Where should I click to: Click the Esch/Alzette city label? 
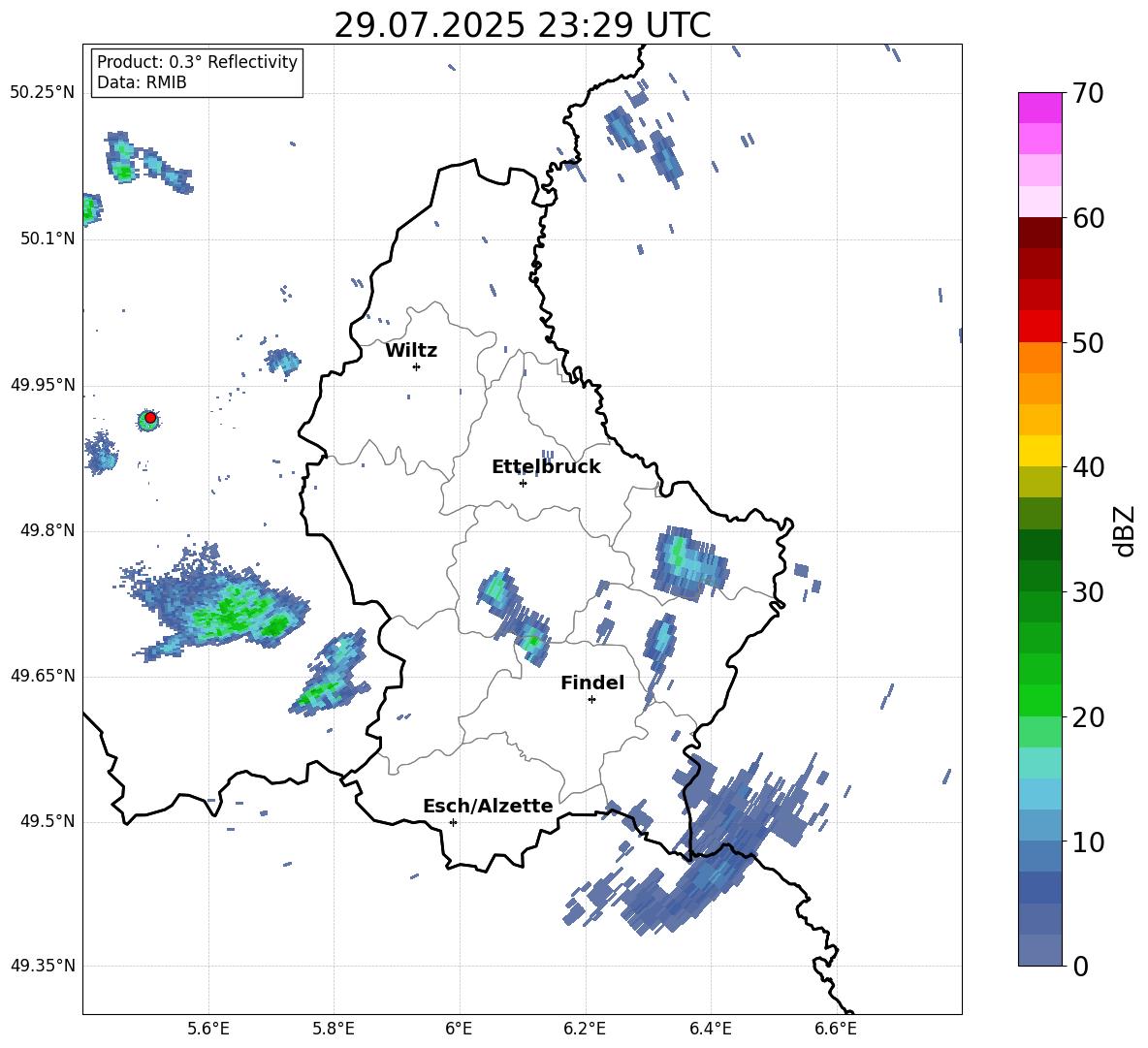coord(488,806)
